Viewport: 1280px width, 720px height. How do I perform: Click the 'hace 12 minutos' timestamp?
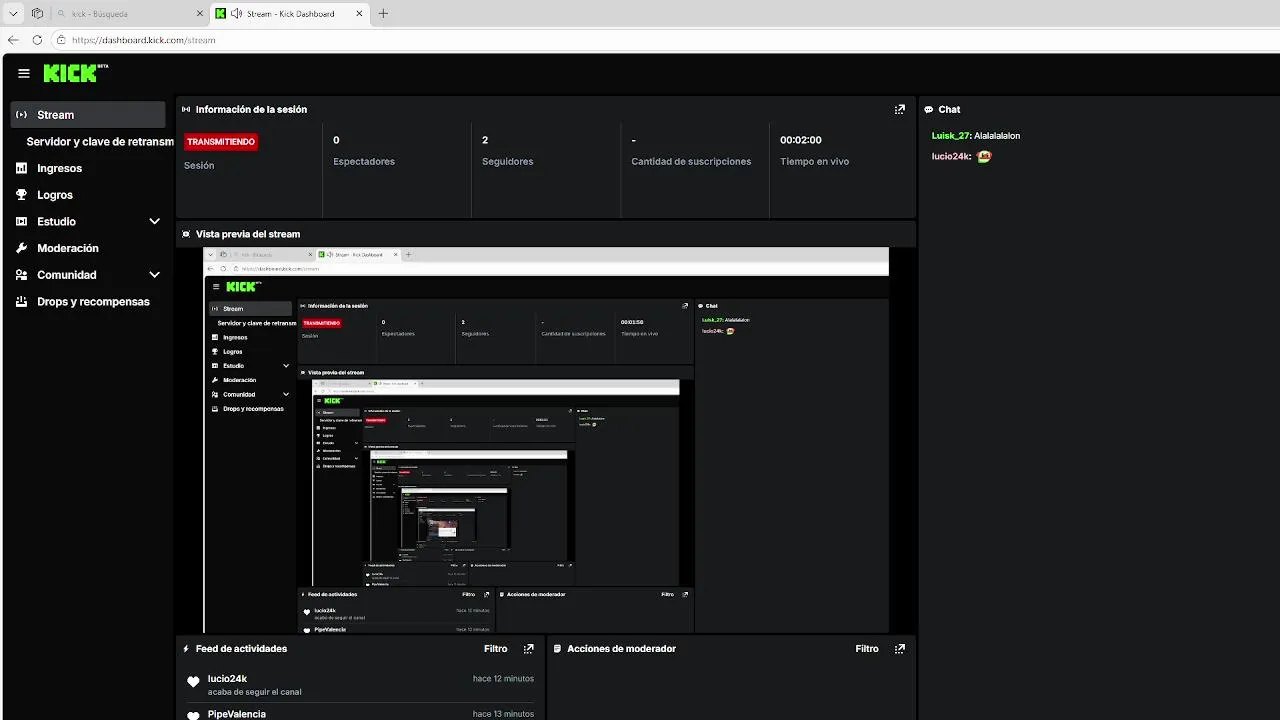tap(503, 679)
